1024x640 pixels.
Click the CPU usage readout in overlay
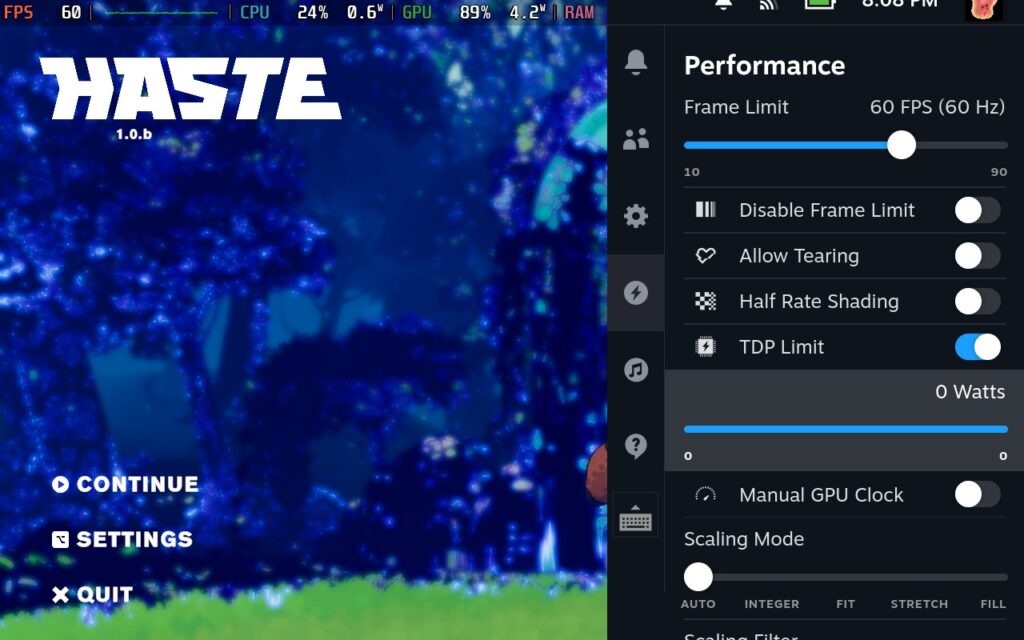point(312,12)
